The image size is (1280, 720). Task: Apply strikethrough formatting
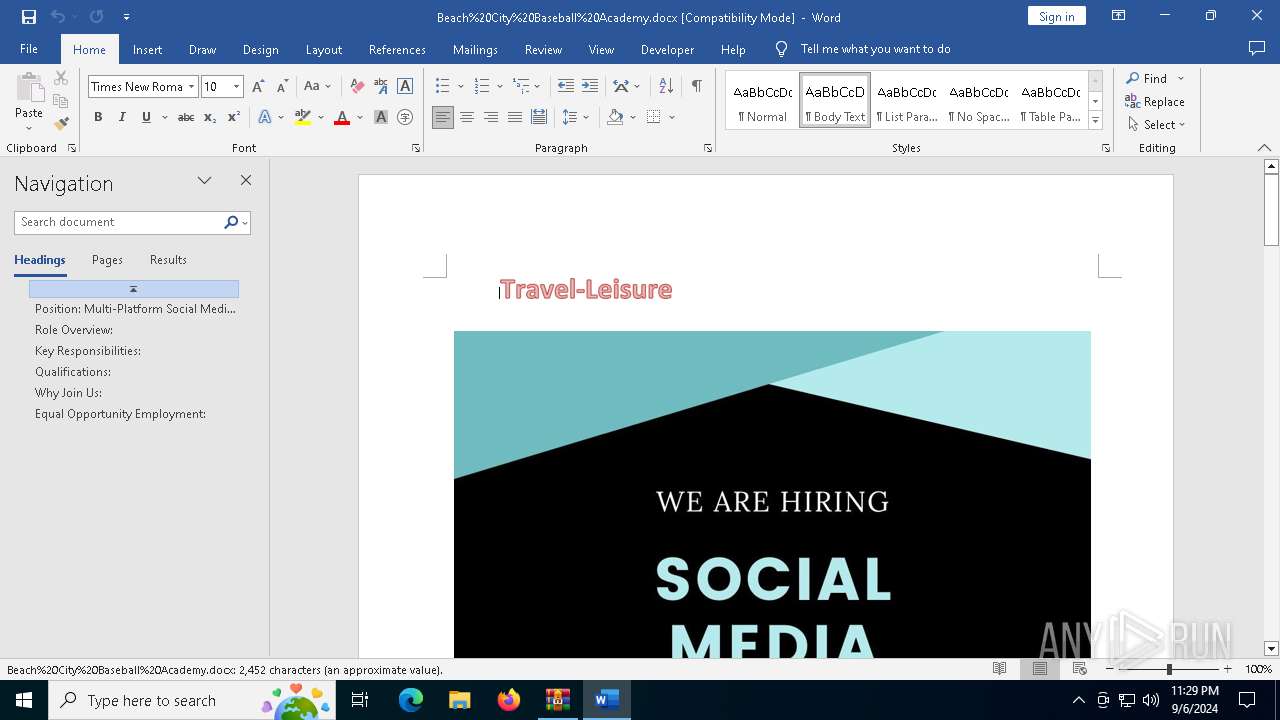click(185, 117)
